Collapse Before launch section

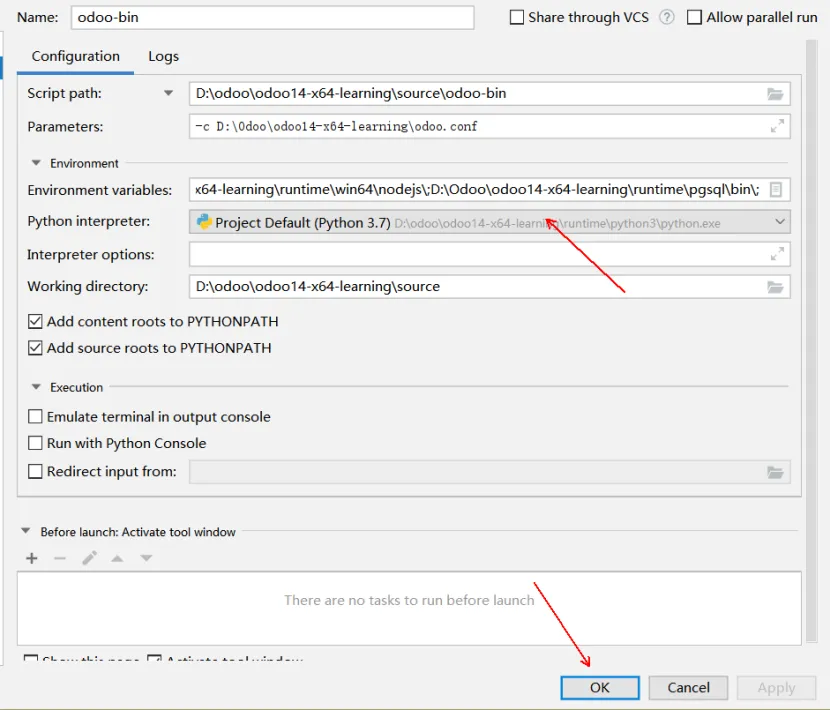click(x=25, y=531)
